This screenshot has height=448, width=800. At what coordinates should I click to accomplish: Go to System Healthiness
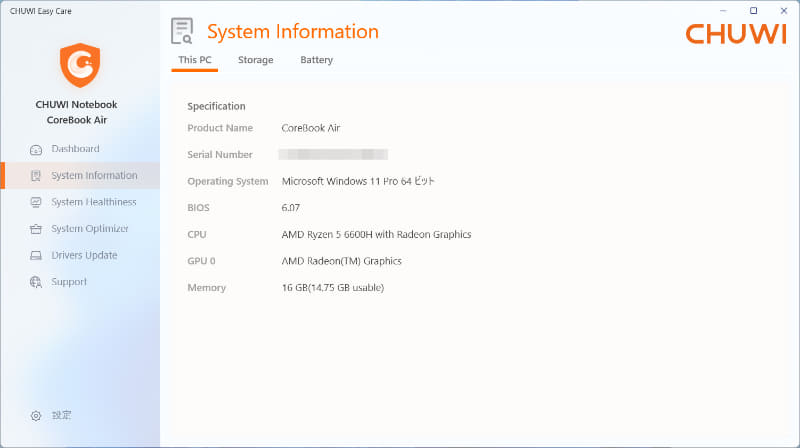[94, 202]
